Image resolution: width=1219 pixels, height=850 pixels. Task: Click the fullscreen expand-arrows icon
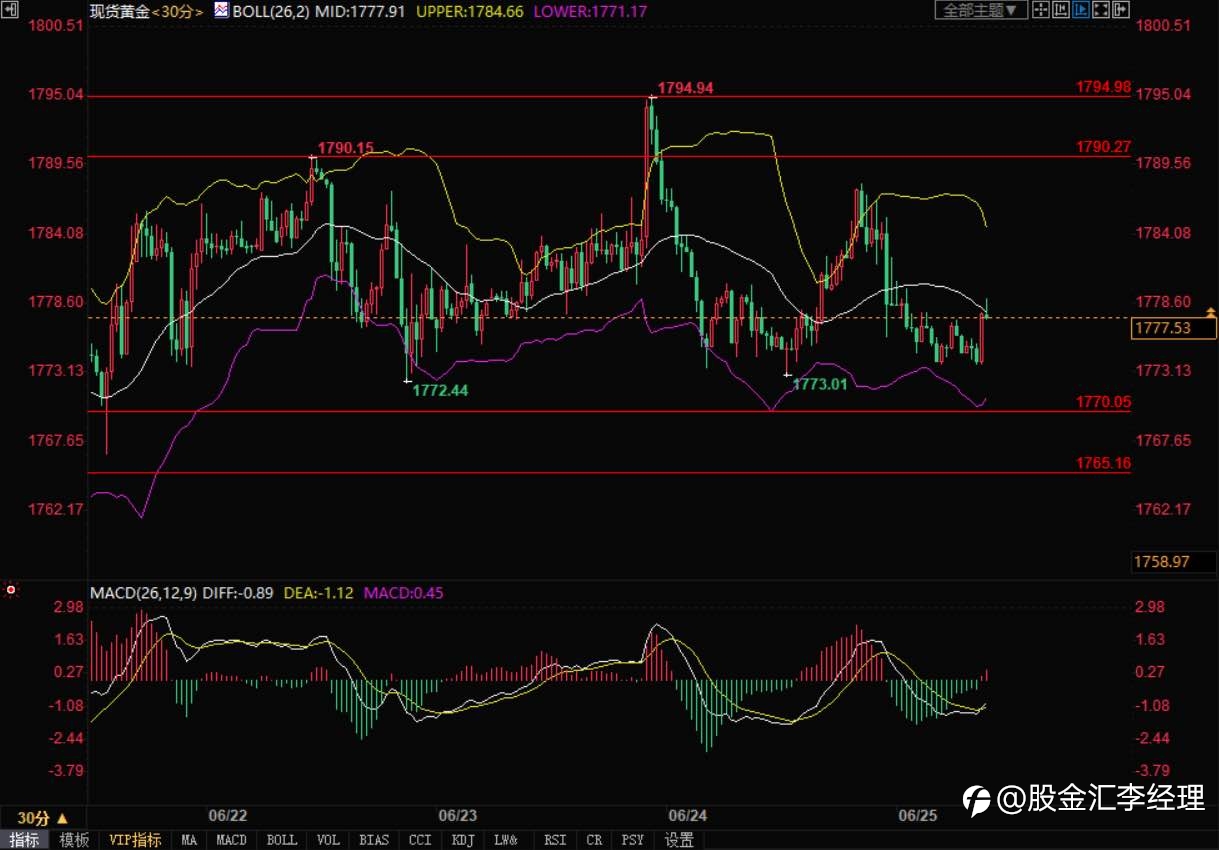coord(1101,9)
